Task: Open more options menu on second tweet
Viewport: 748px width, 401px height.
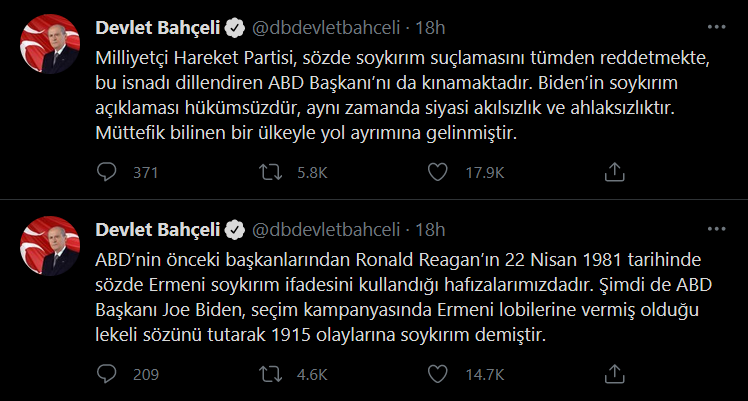Action: 716,229
